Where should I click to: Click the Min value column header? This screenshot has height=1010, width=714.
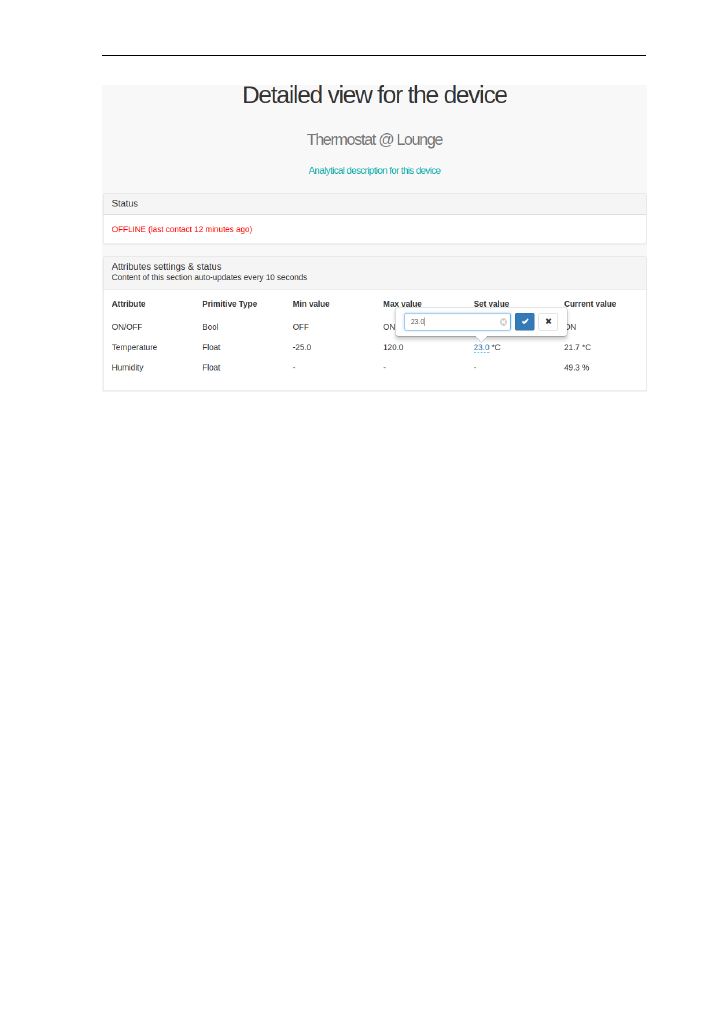[x=310, y=304]
